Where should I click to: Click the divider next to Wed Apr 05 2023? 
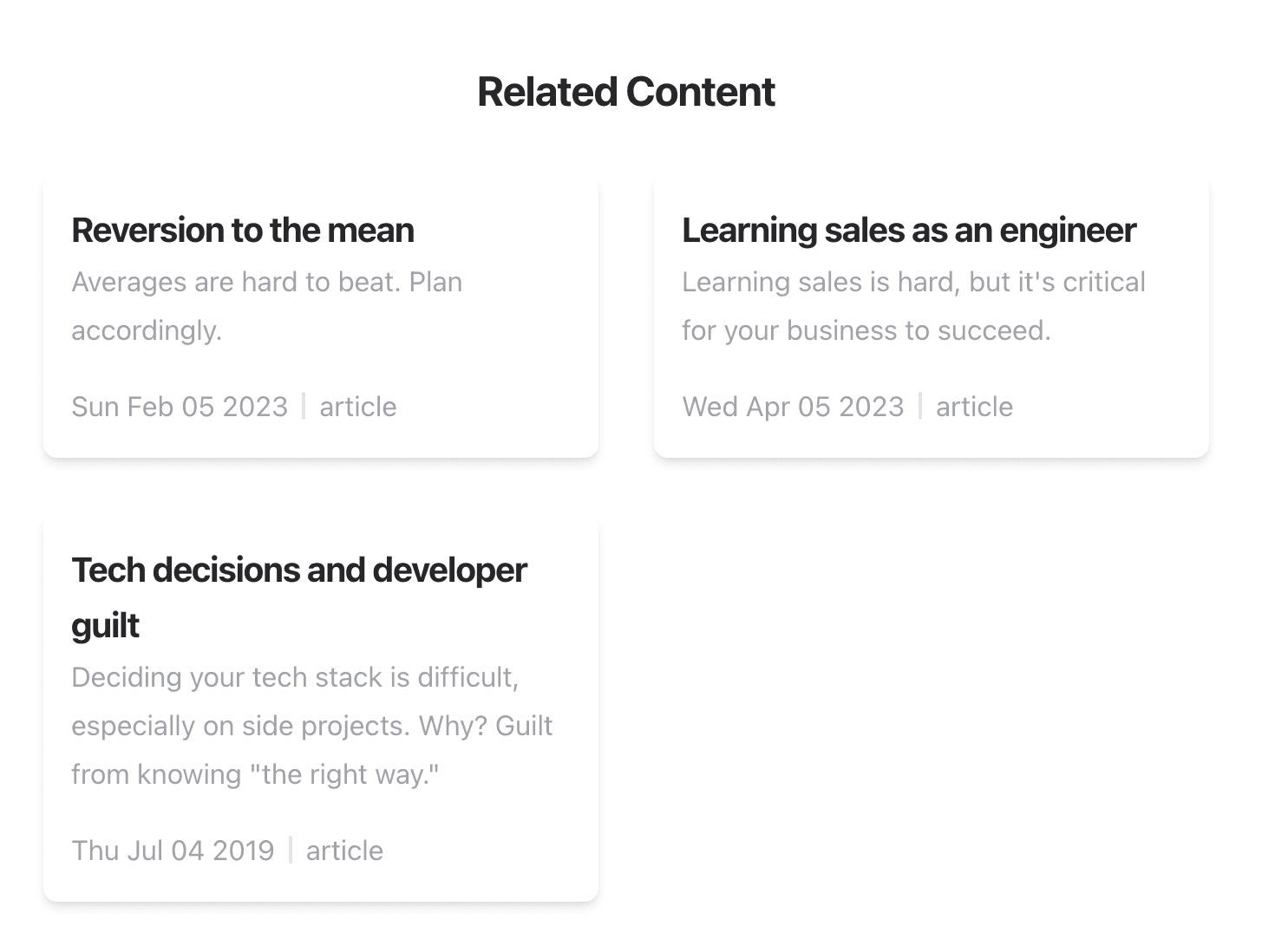tap(920, 406)
